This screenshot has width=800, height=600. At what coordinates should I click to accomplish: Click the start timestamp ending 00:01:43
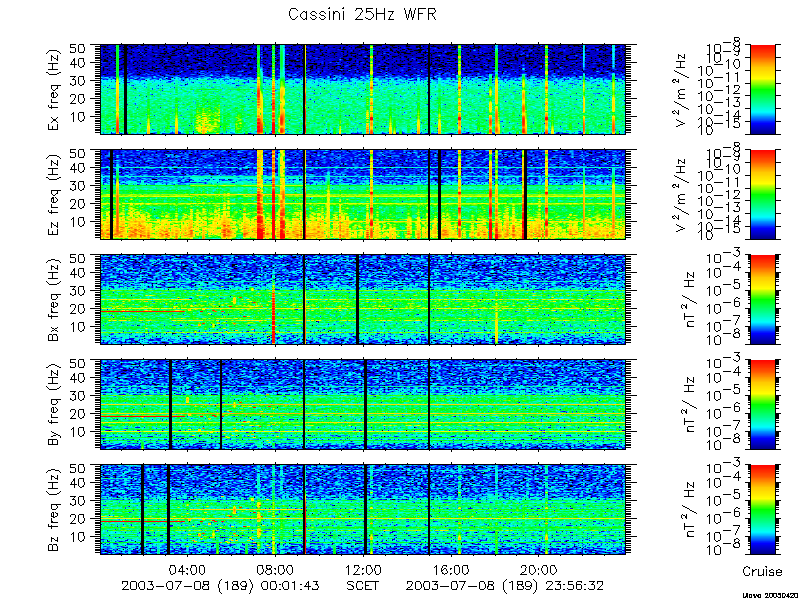(220, 586)
